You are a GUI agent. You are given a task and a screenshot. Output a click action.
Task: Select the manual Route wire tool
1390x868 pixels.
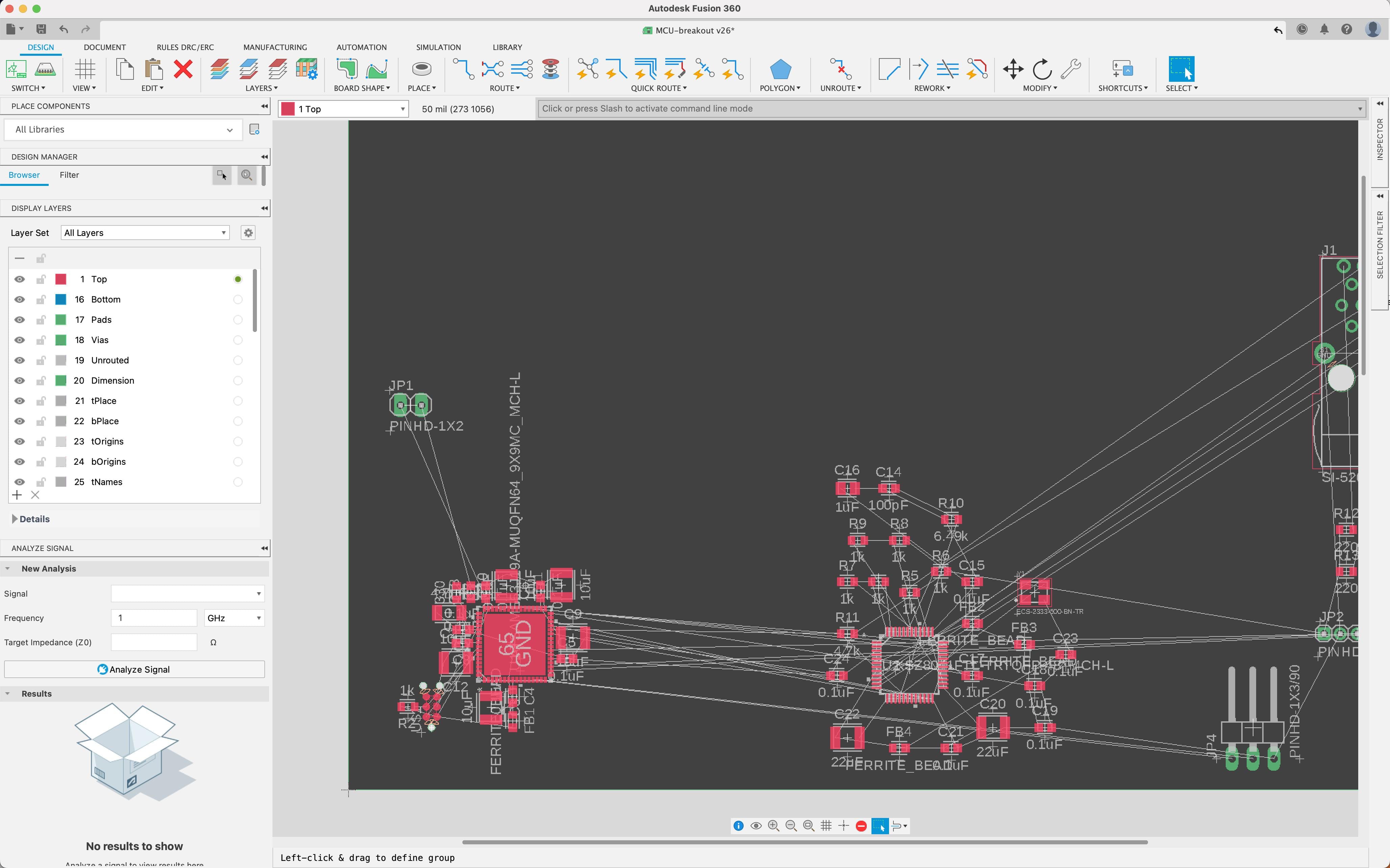tap(463, 70)
